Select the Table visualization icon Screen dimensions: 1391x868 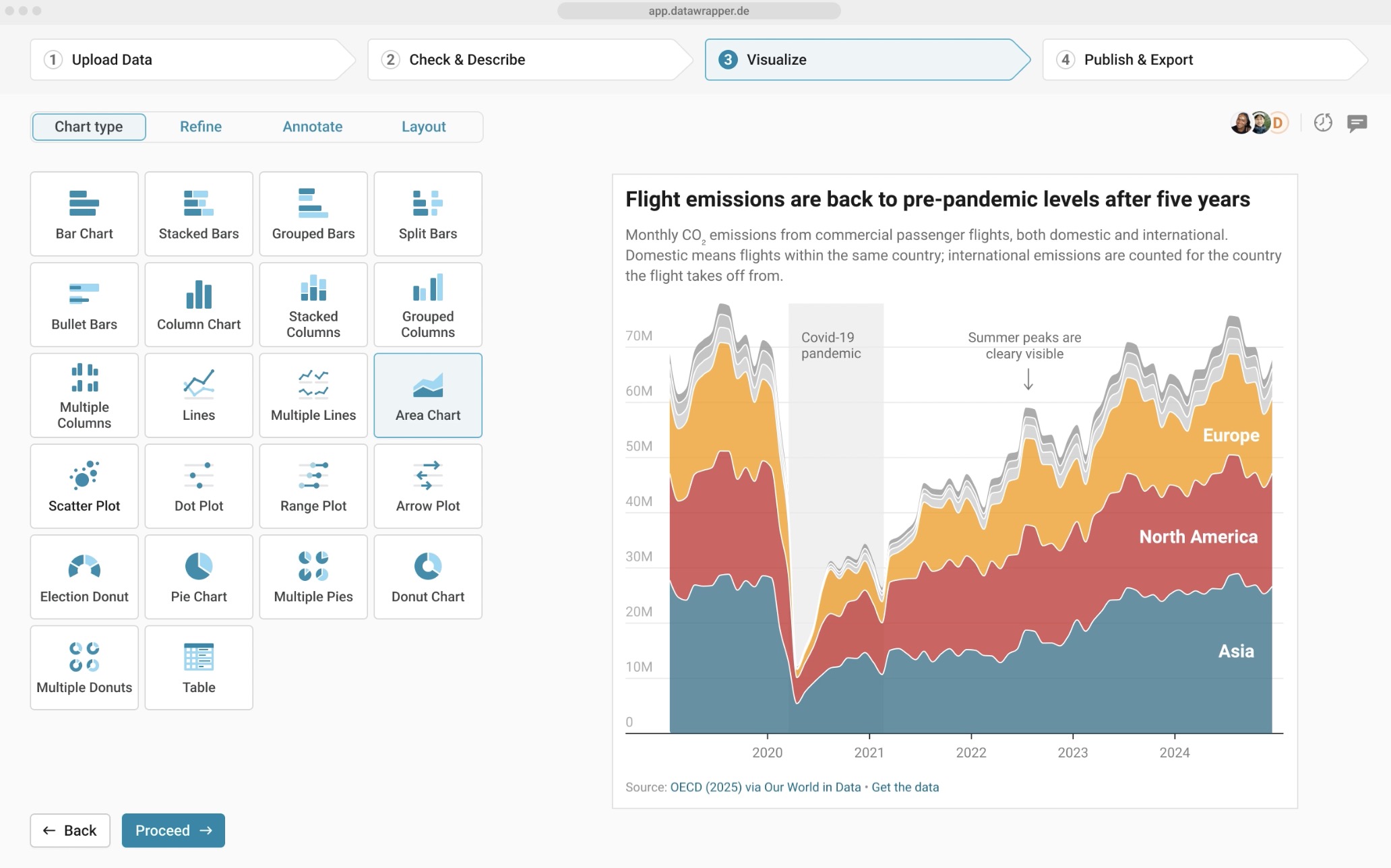[199, 667]
